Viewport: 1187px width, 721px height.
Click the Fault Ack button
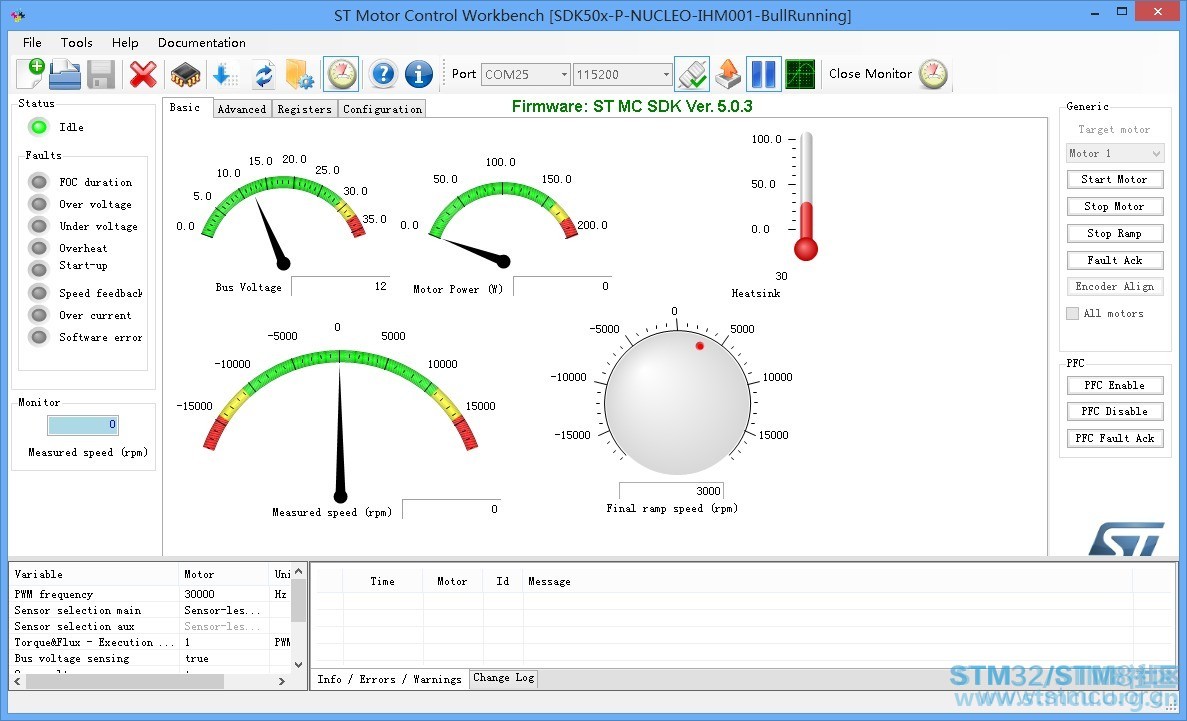(x=1114, y=260)
